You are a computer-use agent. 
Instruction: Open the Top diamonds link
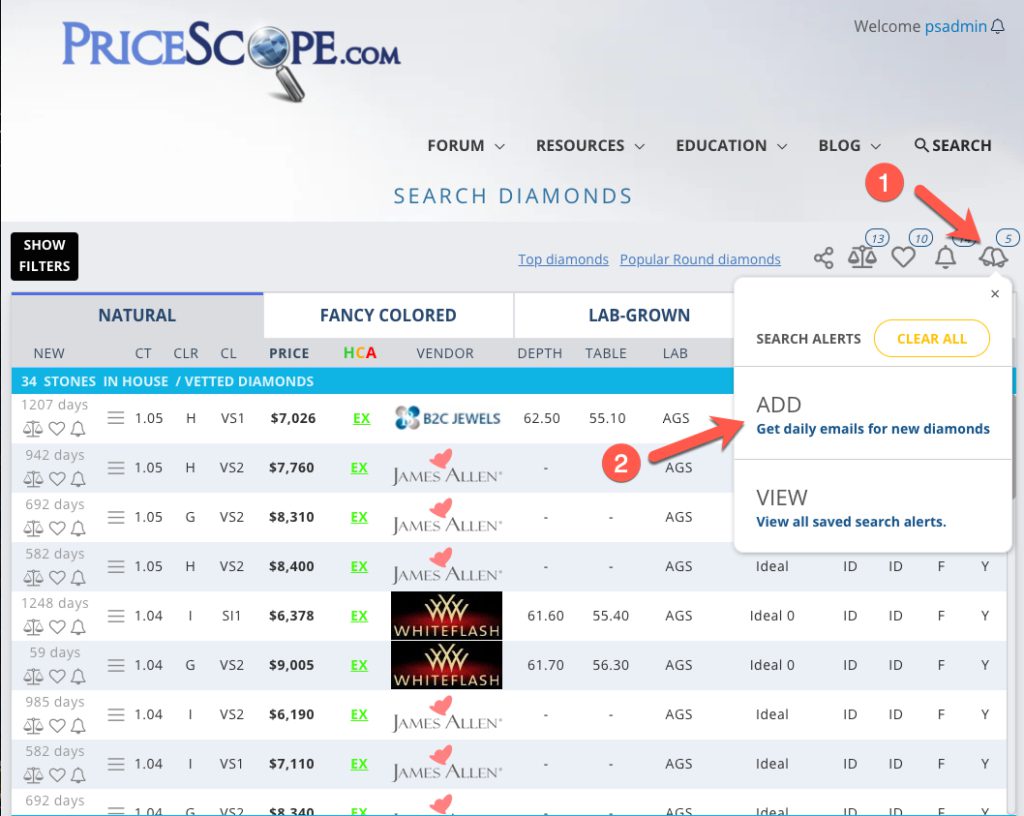(x=563, y=259)
